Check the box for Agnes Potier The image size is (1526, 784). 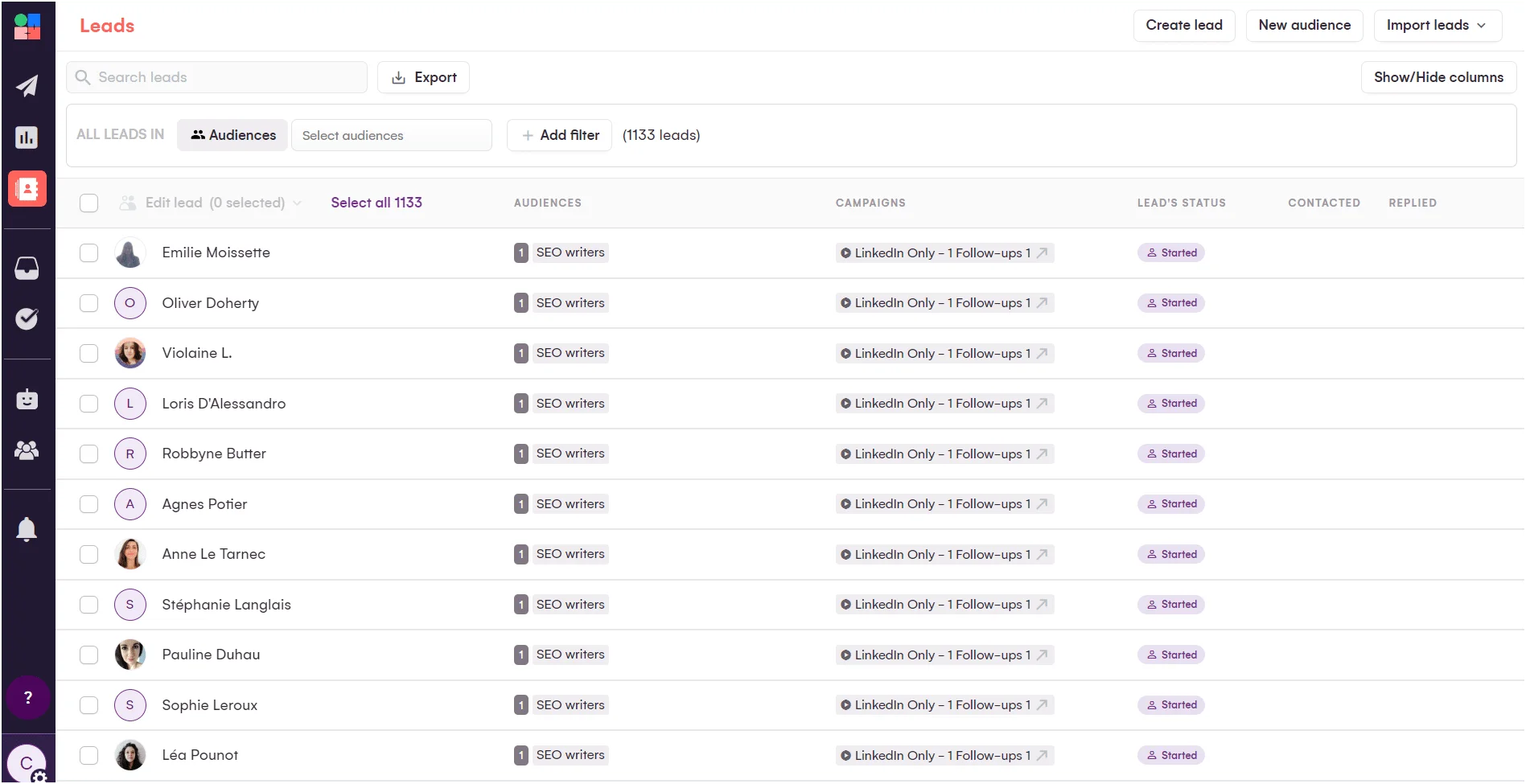89,504
